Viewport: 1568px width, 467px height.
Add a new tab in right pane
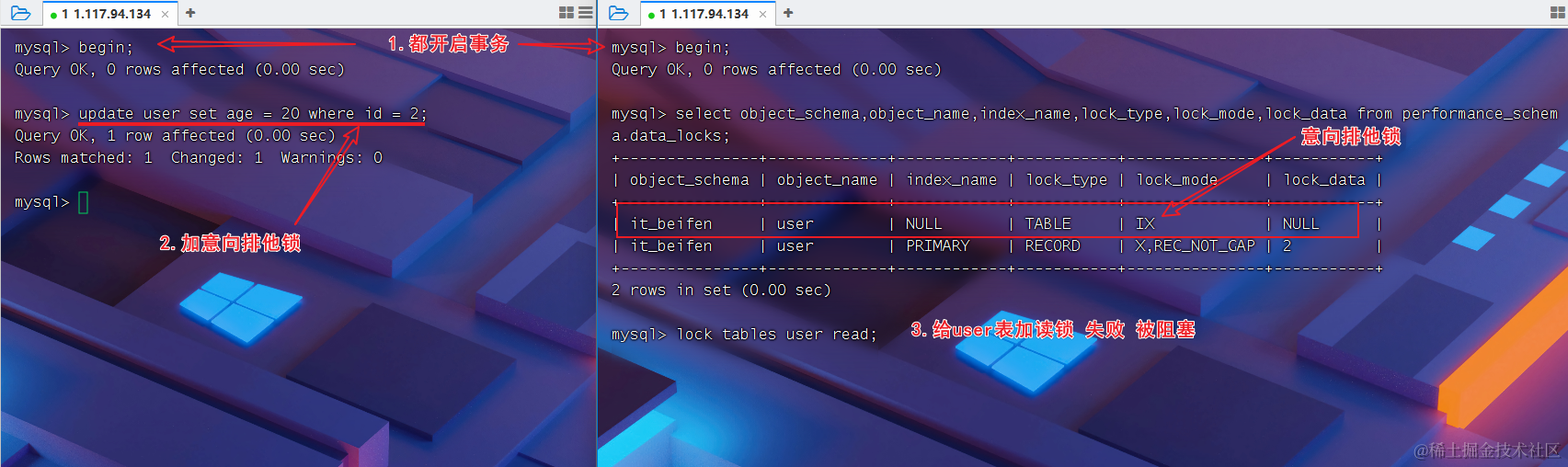tap(788, 13)
